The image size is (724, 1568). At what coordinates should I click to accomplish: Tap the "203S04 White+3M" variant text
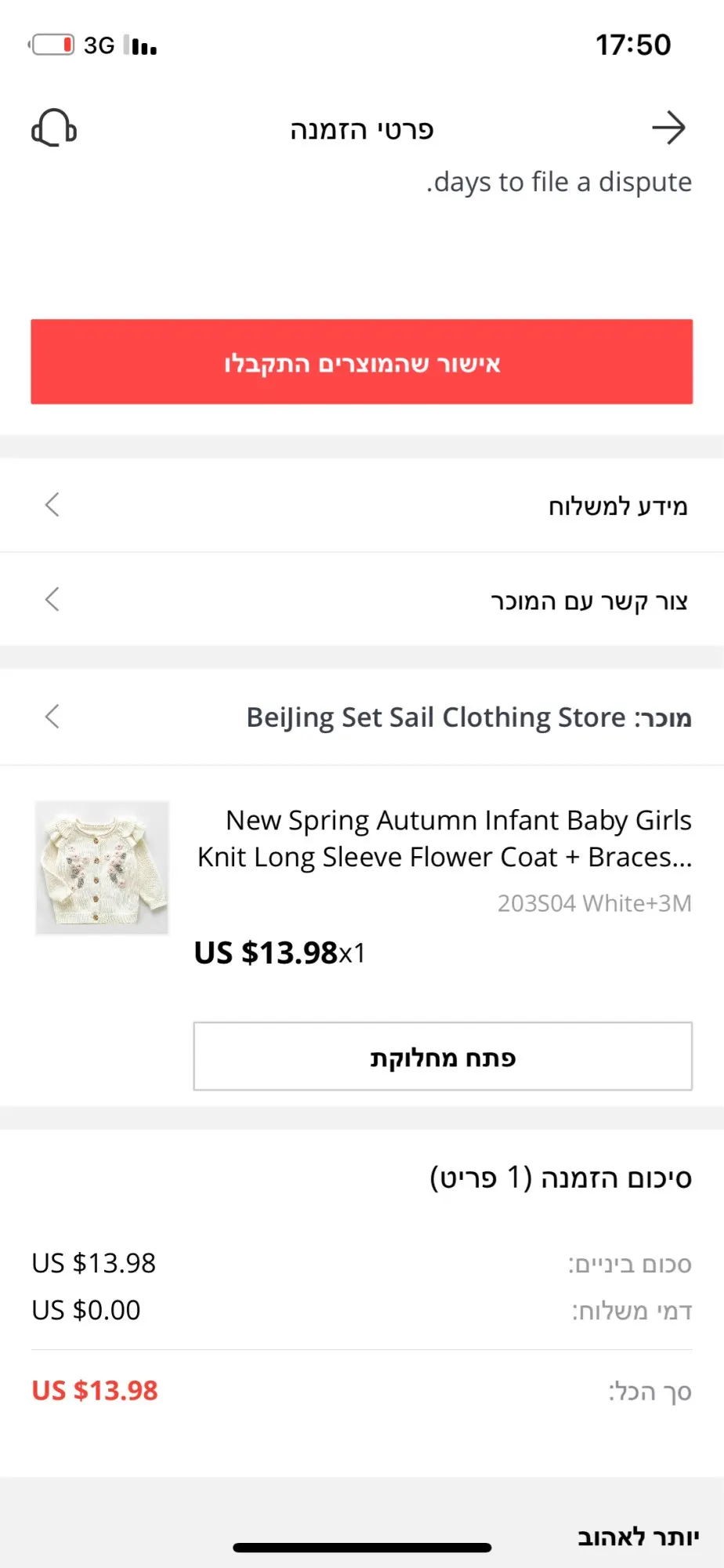(594, 903)
